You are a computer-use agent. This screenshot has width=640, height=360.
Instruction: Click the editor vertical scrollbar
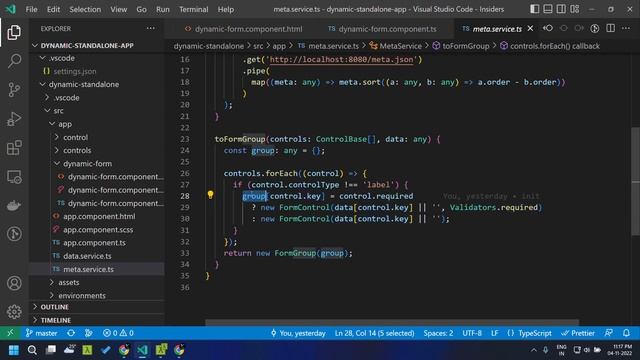point(636,181)
